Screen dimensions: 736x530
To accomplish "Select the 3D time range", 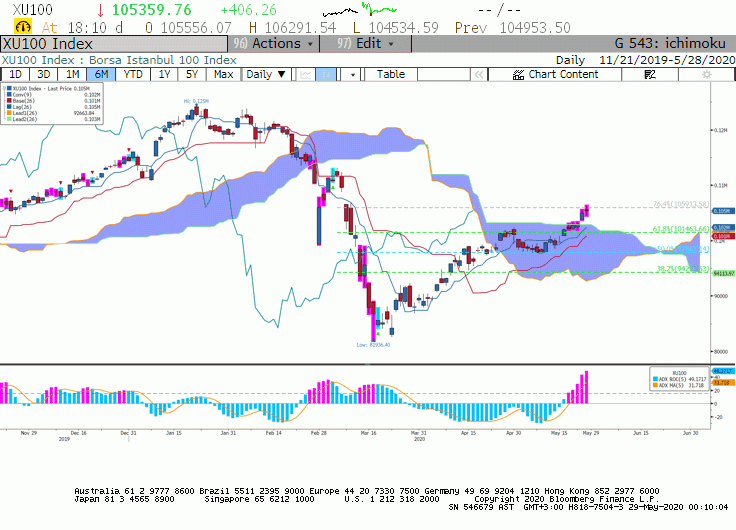I will click(44, 74).
